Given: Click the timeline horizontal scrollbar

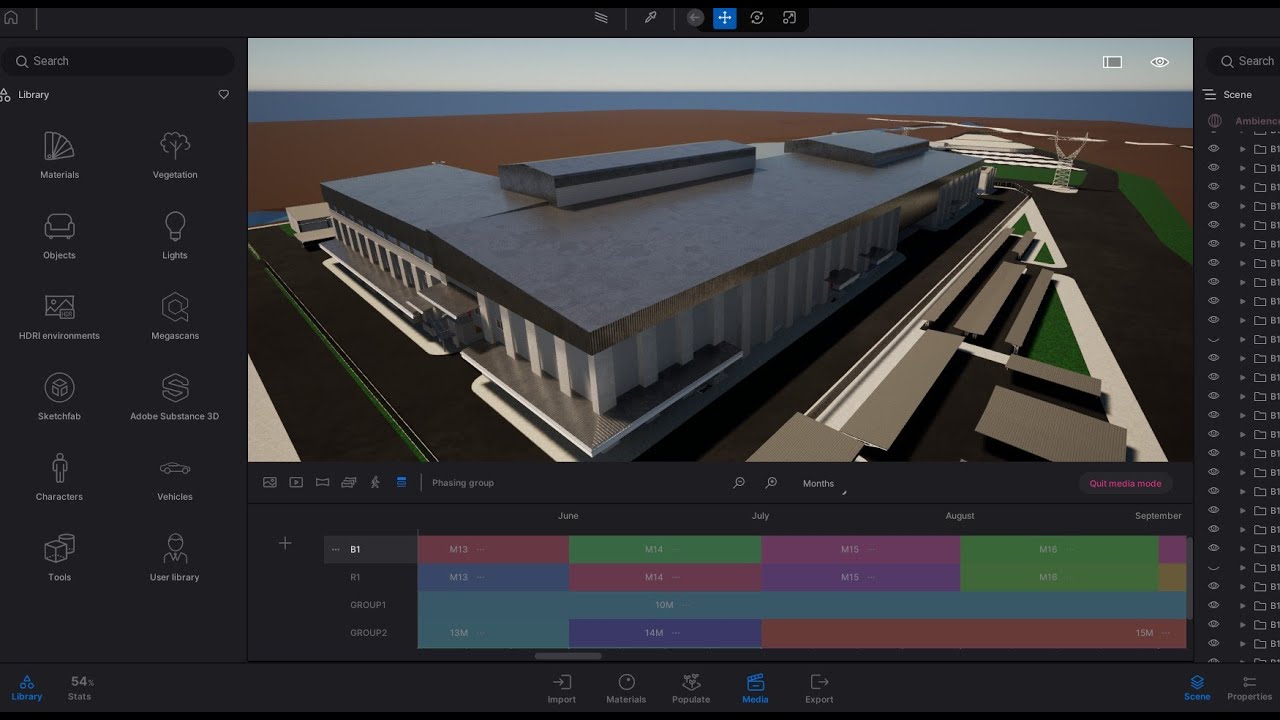Looking at the screenshot, I should pyautogui.click(x=568, y=656).
